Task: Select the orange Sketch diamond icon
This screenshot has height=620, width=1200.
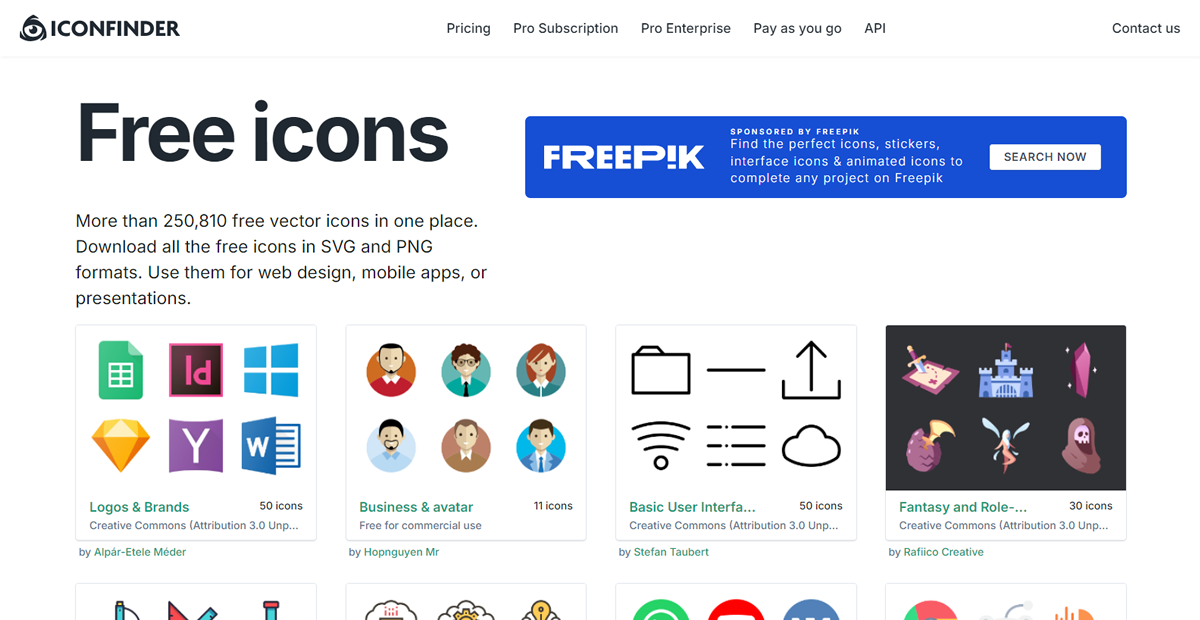Action: coord(121,445)
